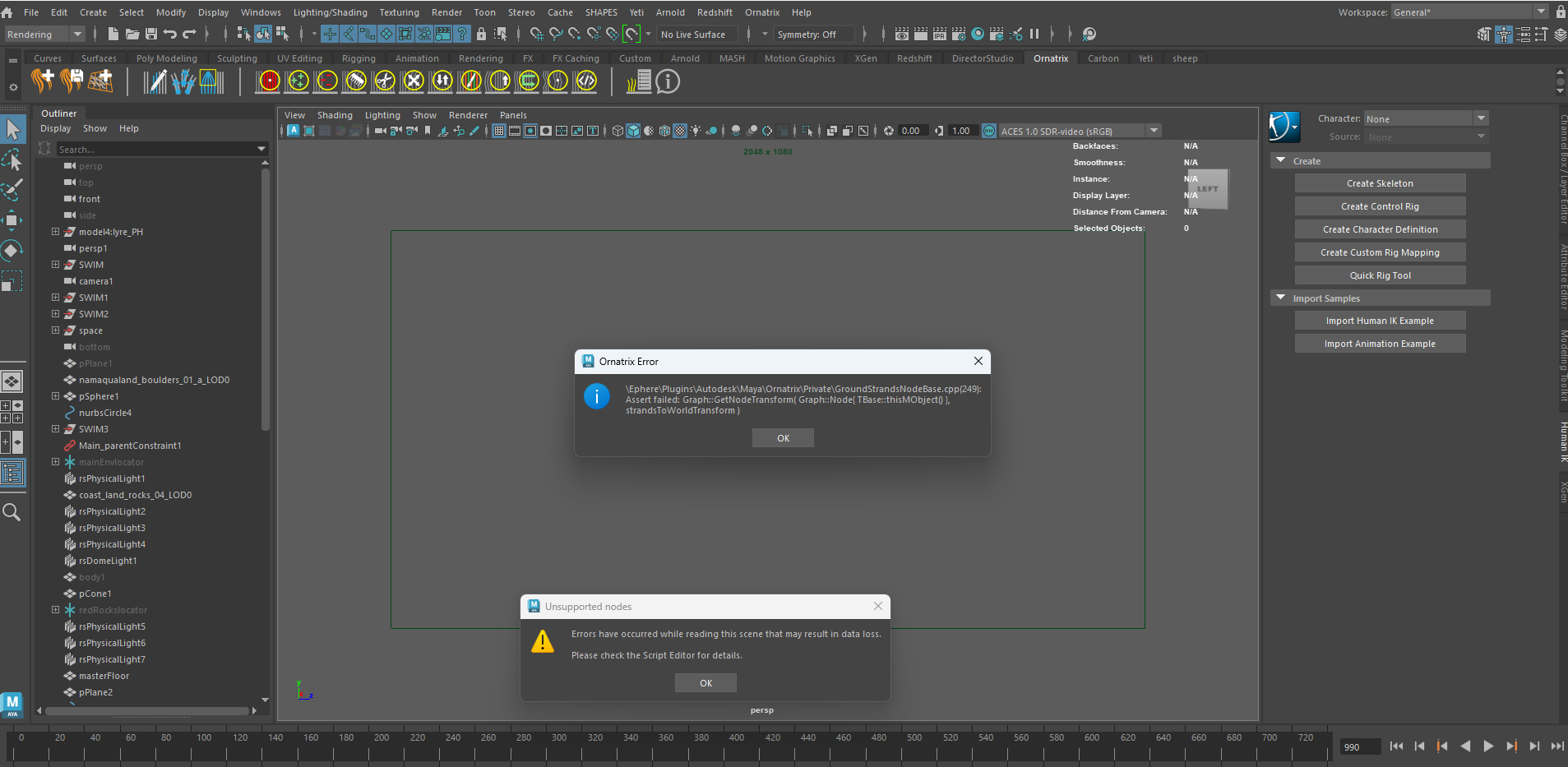Screen dimensions: 1568x767
Task: Open the Ornatrix menu in the menu bar
Action: coord(761,12)
